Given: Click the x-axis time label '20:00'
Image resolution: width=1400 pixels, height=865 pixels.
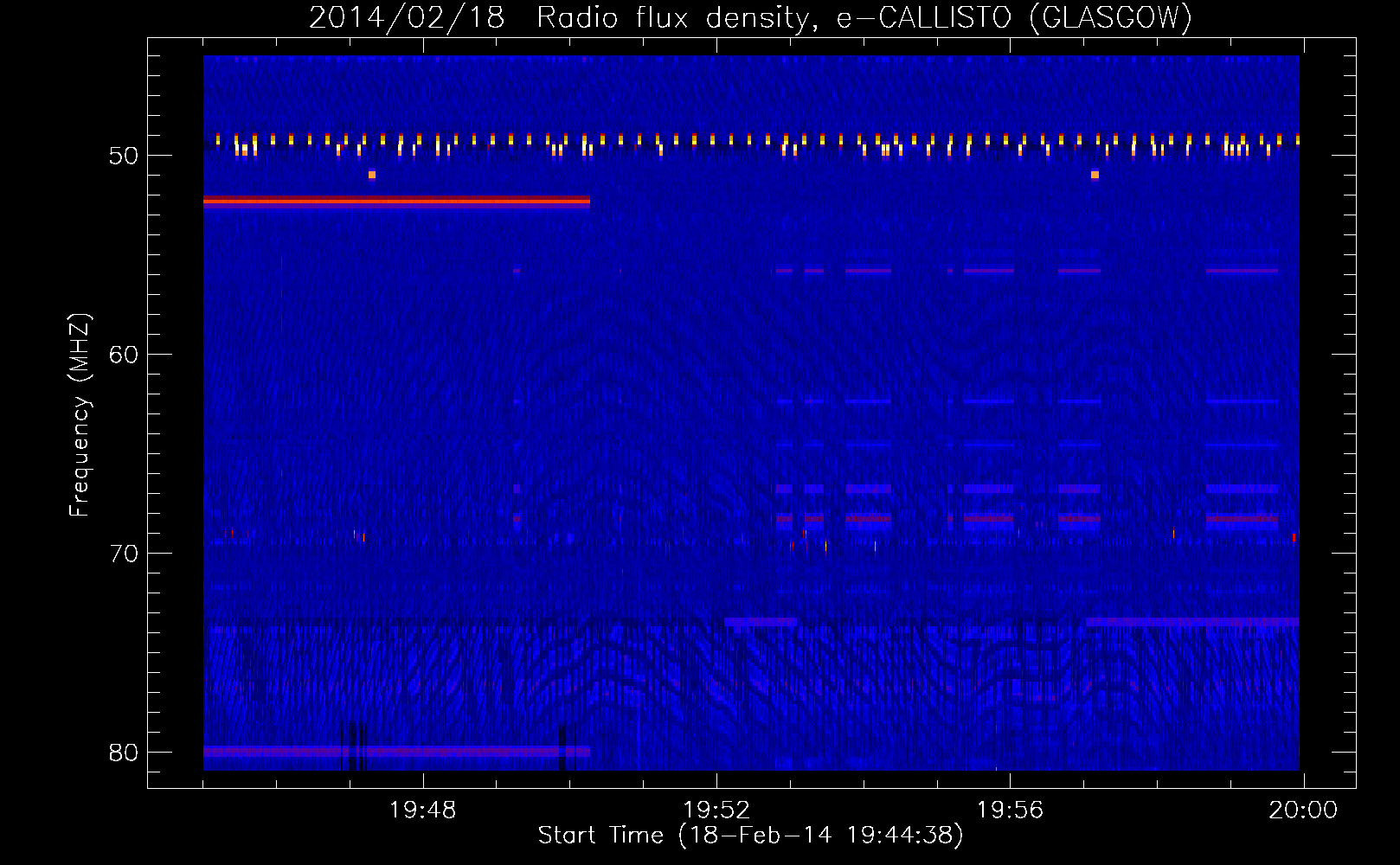Looking at the screenshot, I should 1303,811.
